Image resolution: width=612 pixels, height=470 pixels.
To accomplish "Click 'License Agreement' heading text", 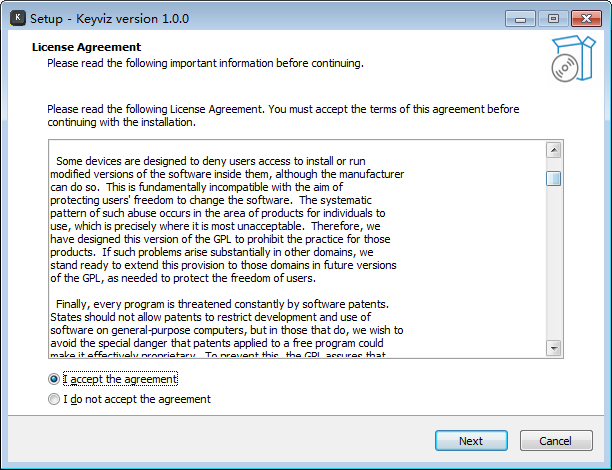I will point(86,47).
